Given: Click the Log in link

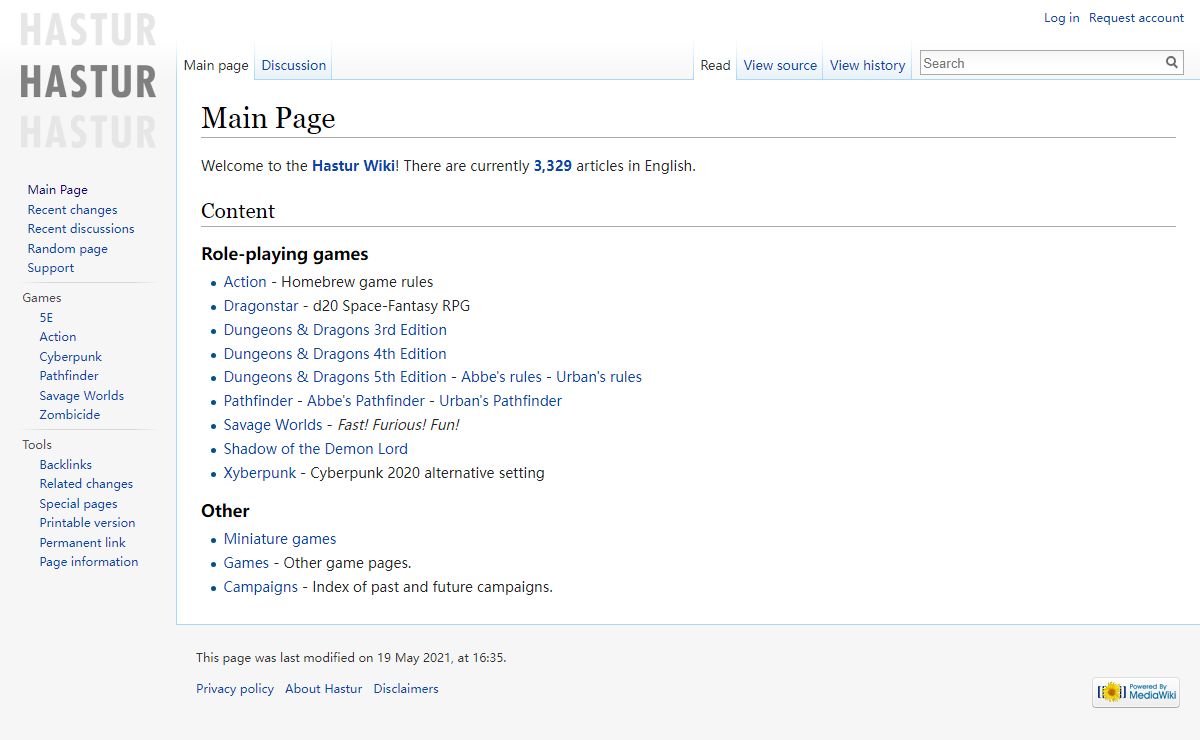Looking at the screenshot, I should pos(1062,18).
